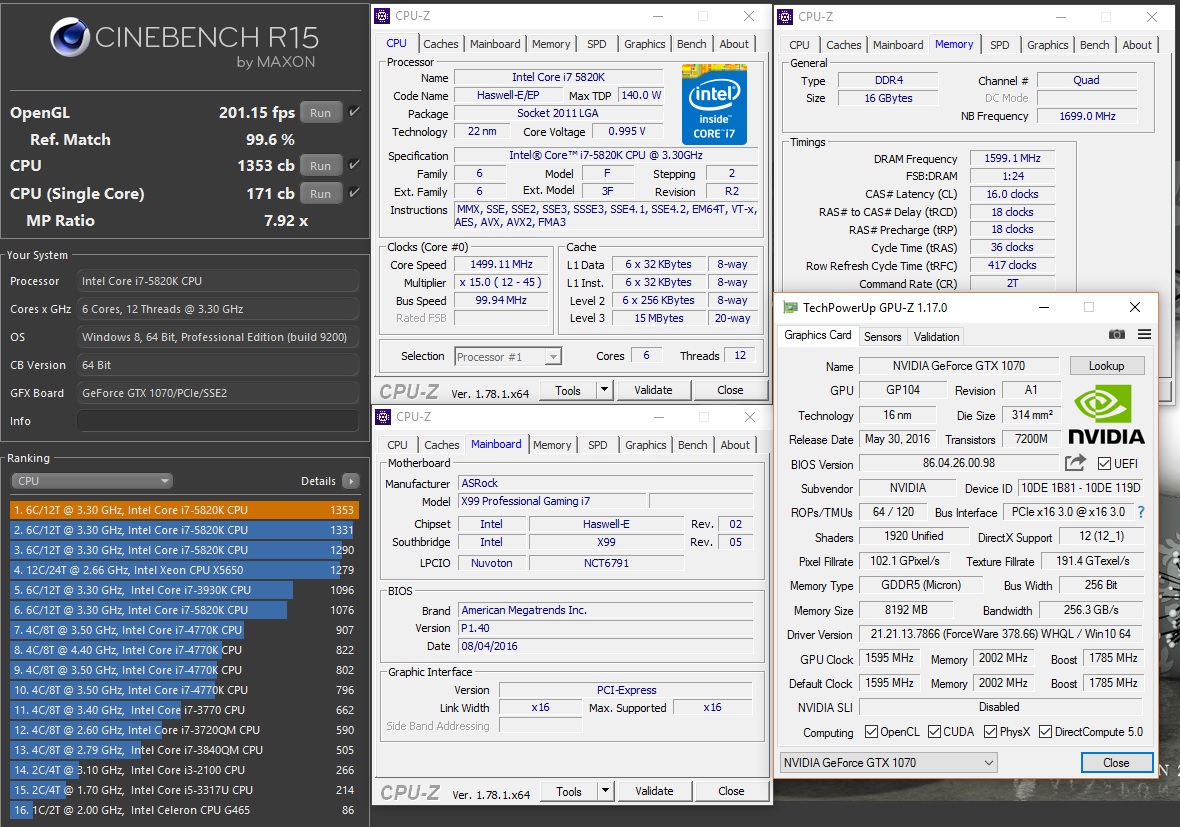Screen dimensions: 1180x827
Task: Click the mainboard Model X99 Professional Gaming i7
Action: (552, 501)
